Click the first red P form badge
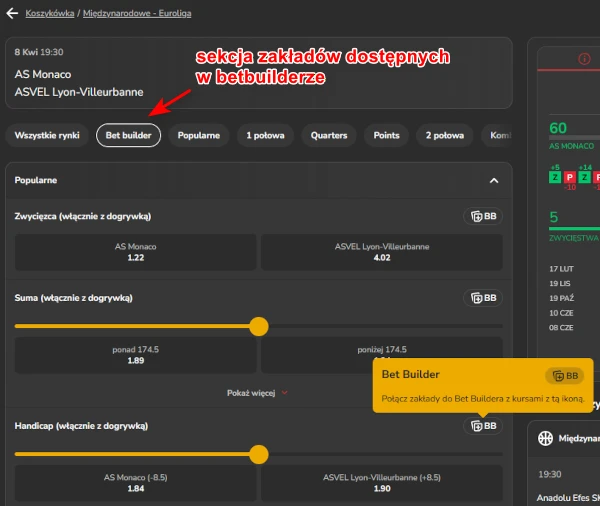Image resolution: width=600 pixels, height=506 pixels. pyautogui.click(x=569, y=177)
